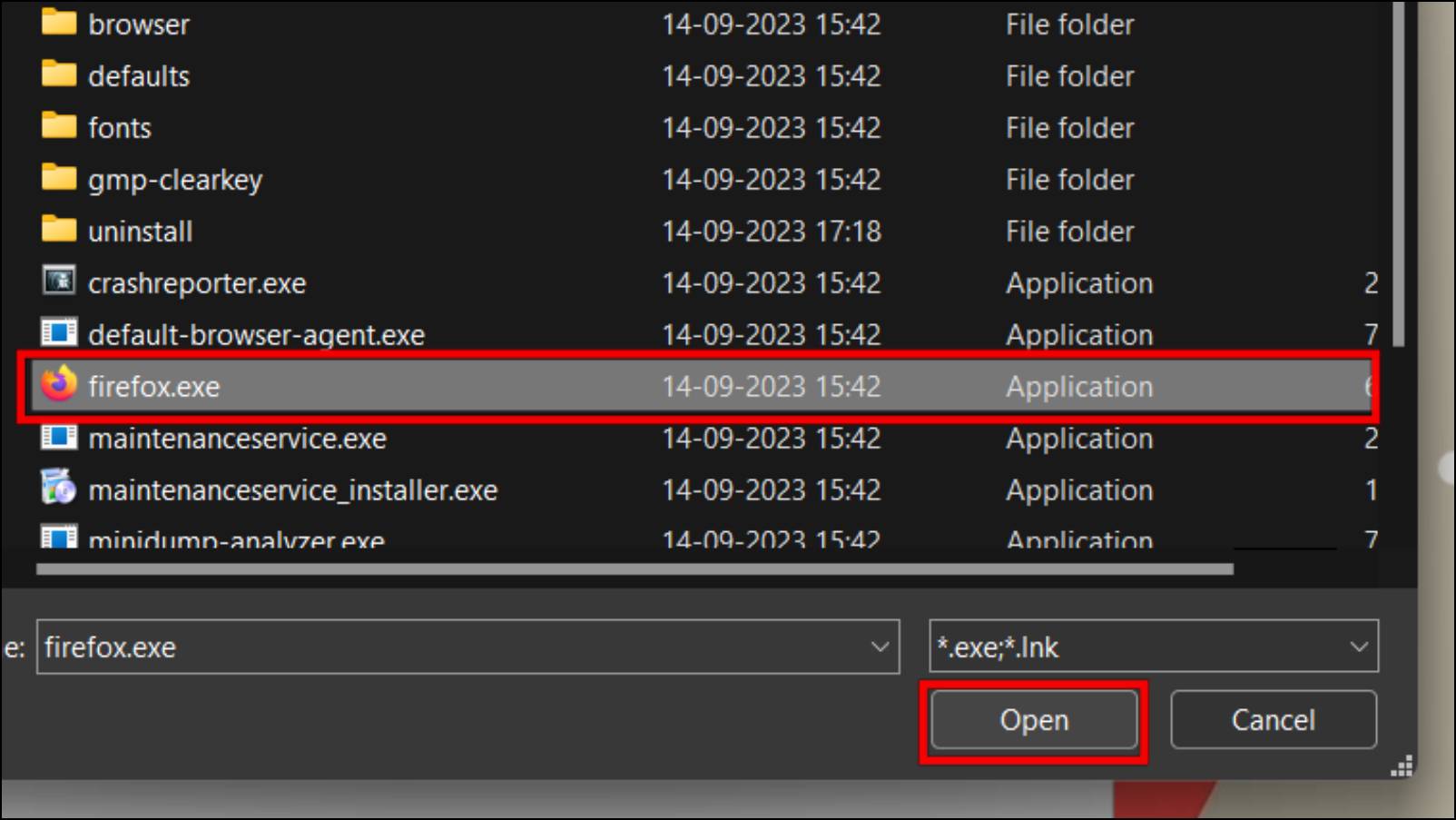Expand the file name dropdown arrow
Image resolution: width=1456 pixels, height=820 pixels.
tap(880, 647)
